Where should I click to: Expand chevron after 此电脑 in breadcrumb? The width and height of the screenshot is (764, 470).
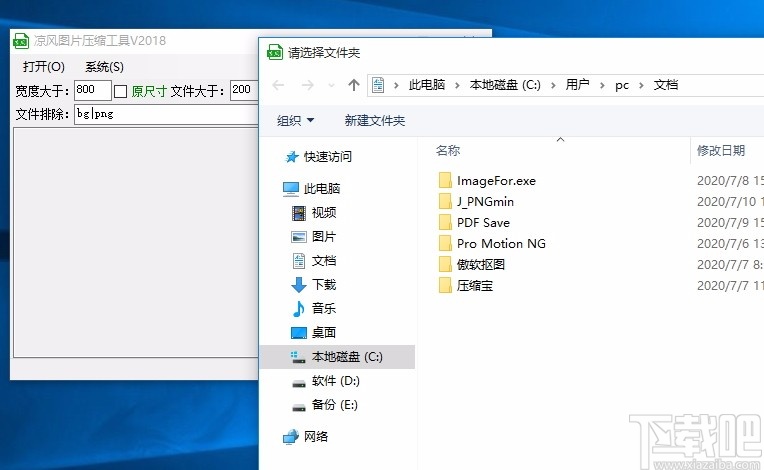tap(457, 86)
